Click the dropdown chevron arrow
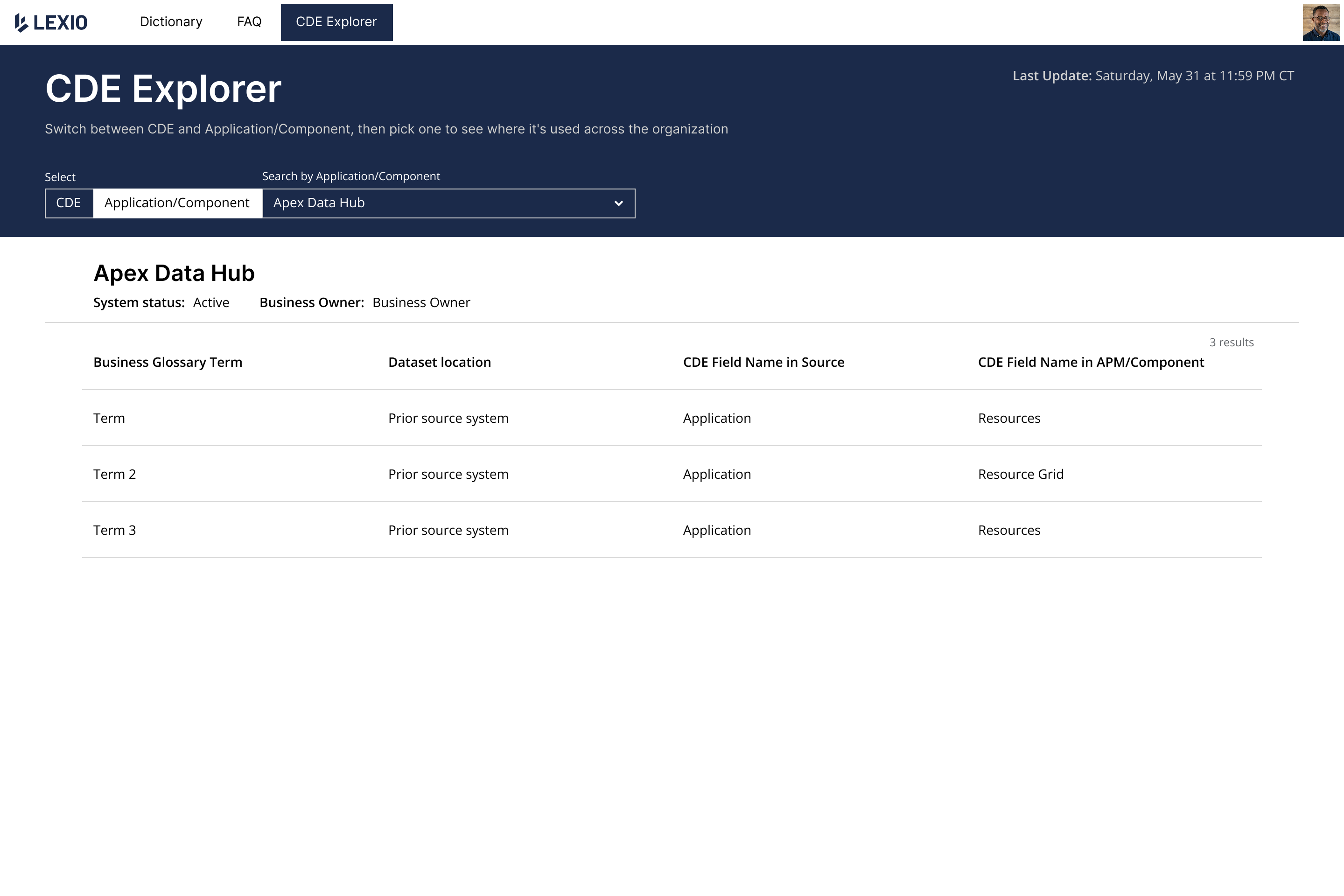1344x896 pixels. tap(618, 203)
